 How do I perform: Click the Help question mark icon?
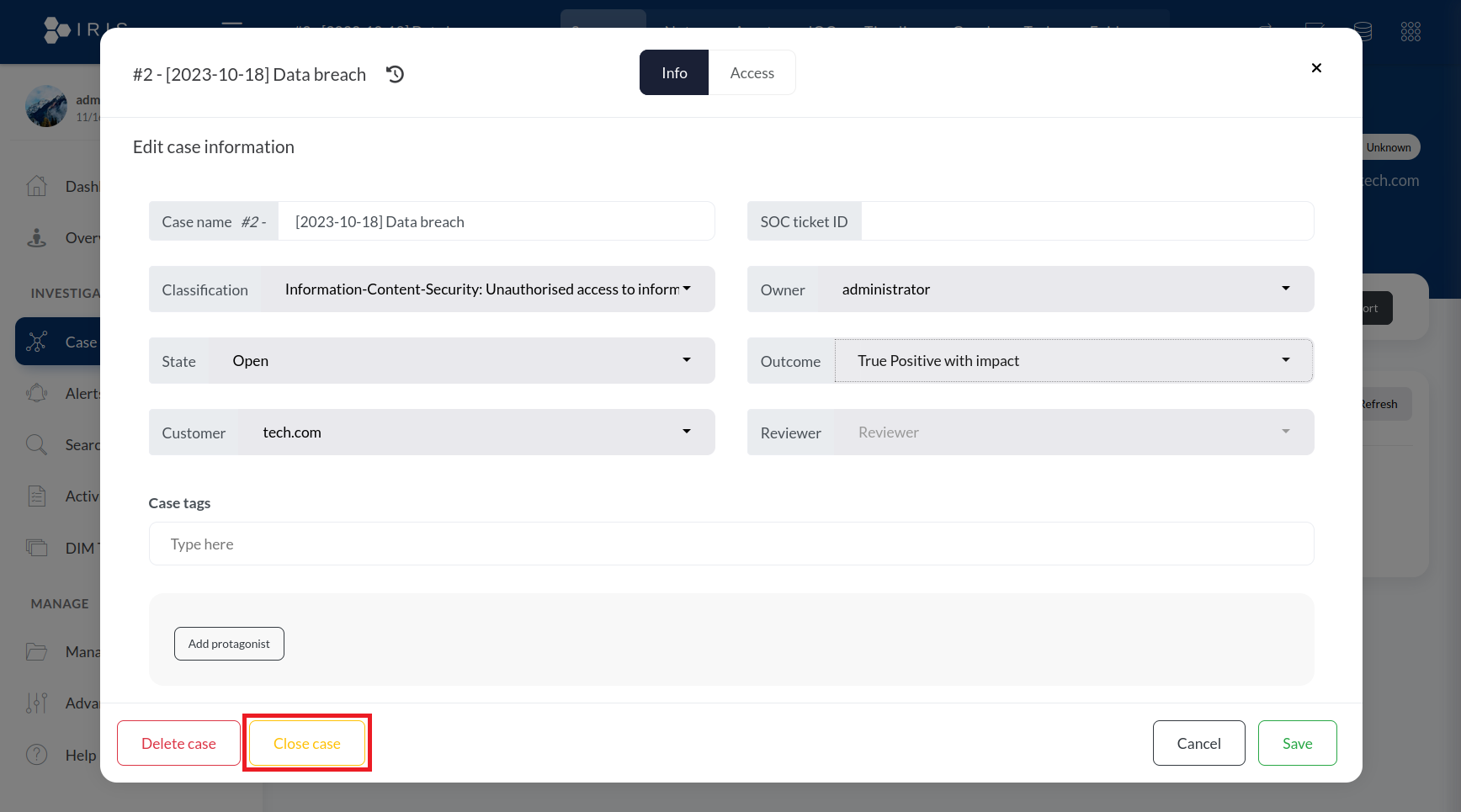pyautogui.click(x=36, y=755)
